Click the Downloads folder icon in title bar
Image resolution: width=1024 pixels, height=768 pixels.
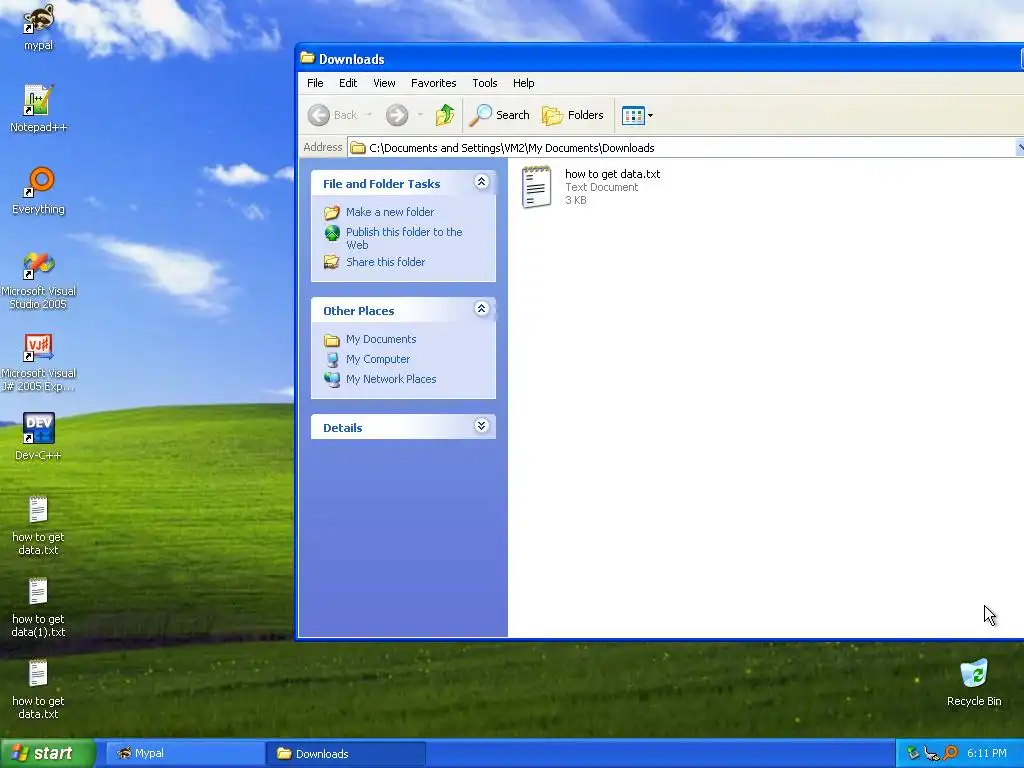pyautogui.click(x=308, y=58)
